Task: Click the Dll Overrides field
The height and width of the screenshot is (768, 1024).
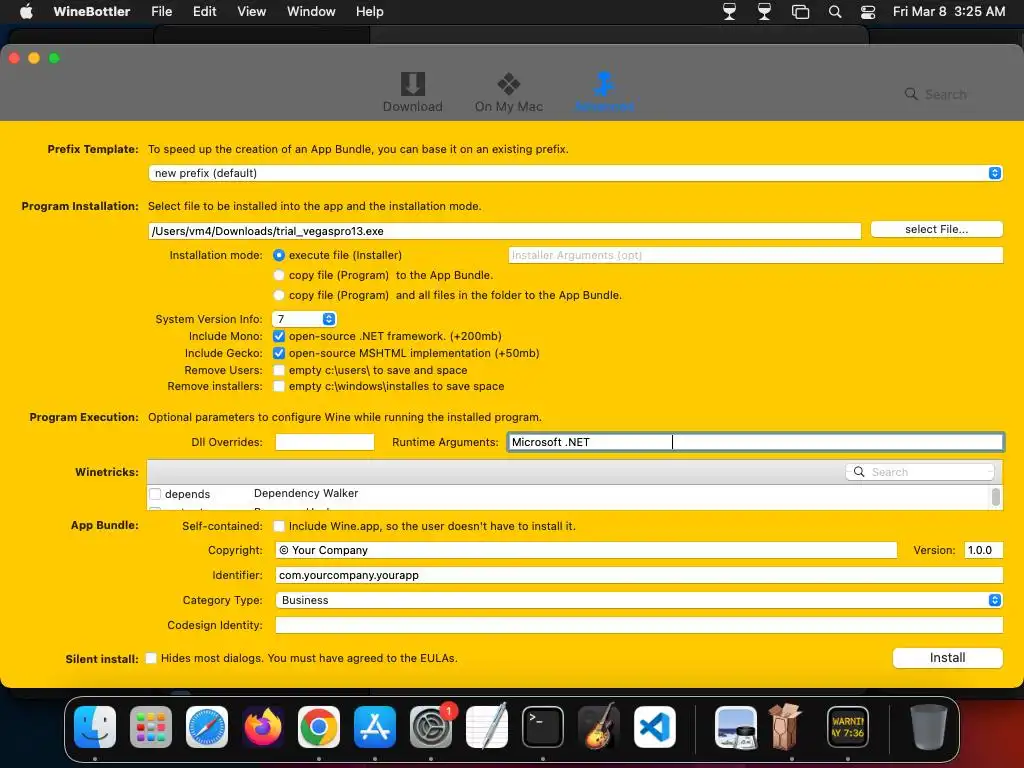Action: click(325, 442)
